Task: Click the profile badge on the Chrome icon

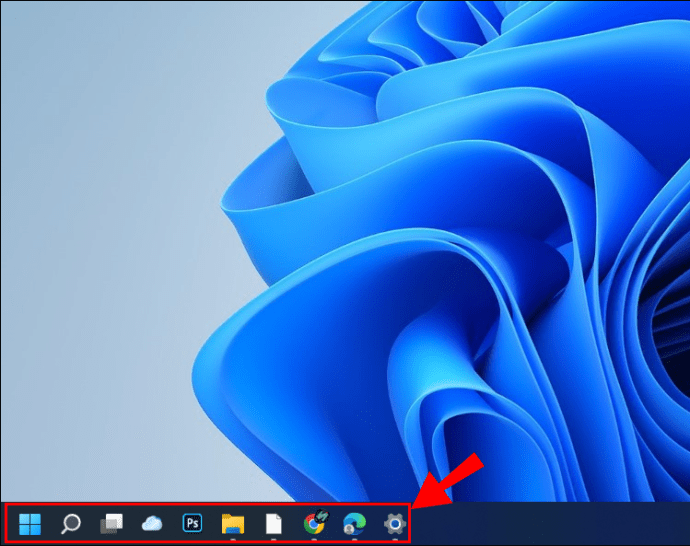Action: pos(322,514)
